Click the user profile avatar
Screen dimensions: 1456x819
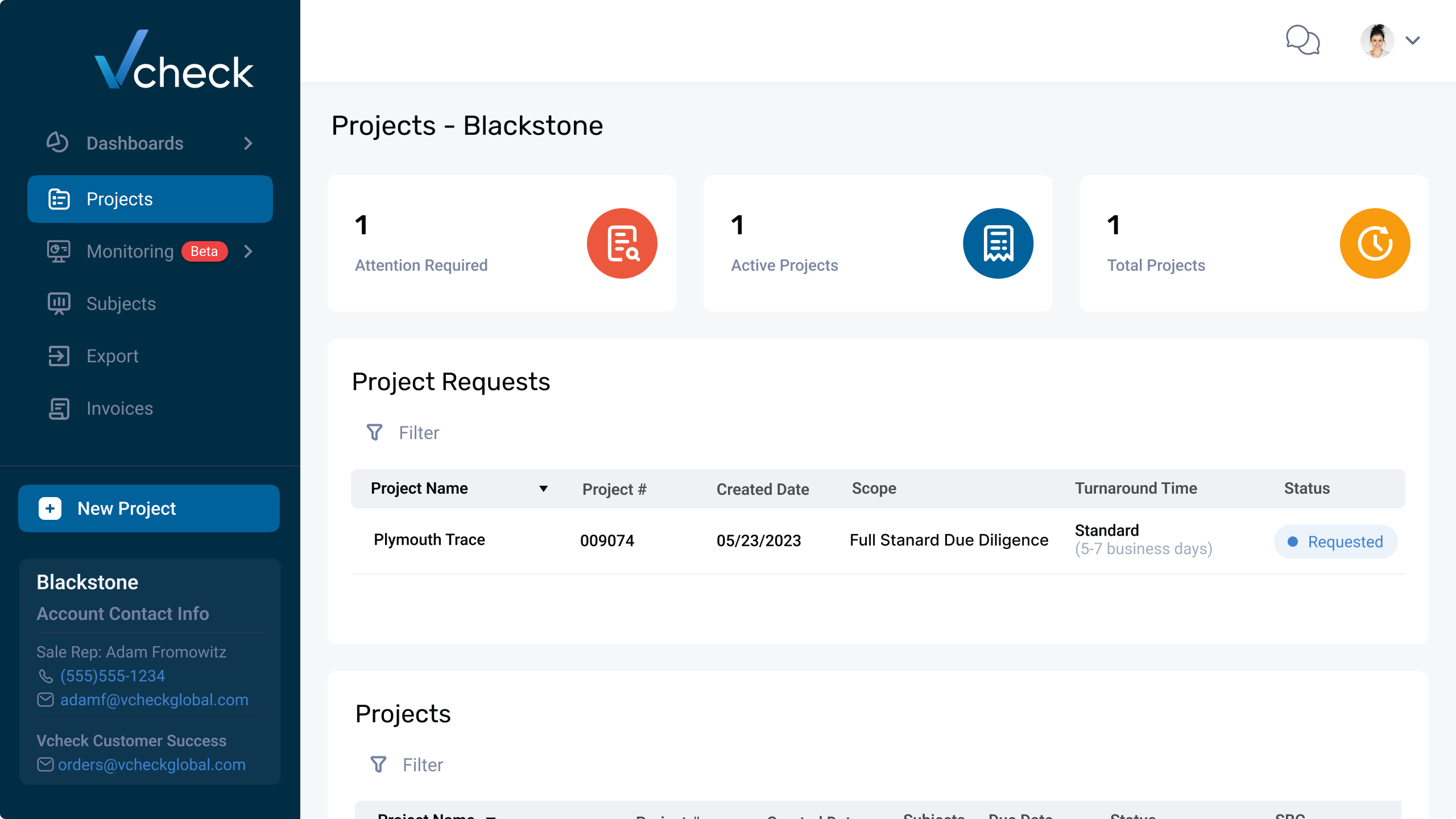tap(1377, 40)
